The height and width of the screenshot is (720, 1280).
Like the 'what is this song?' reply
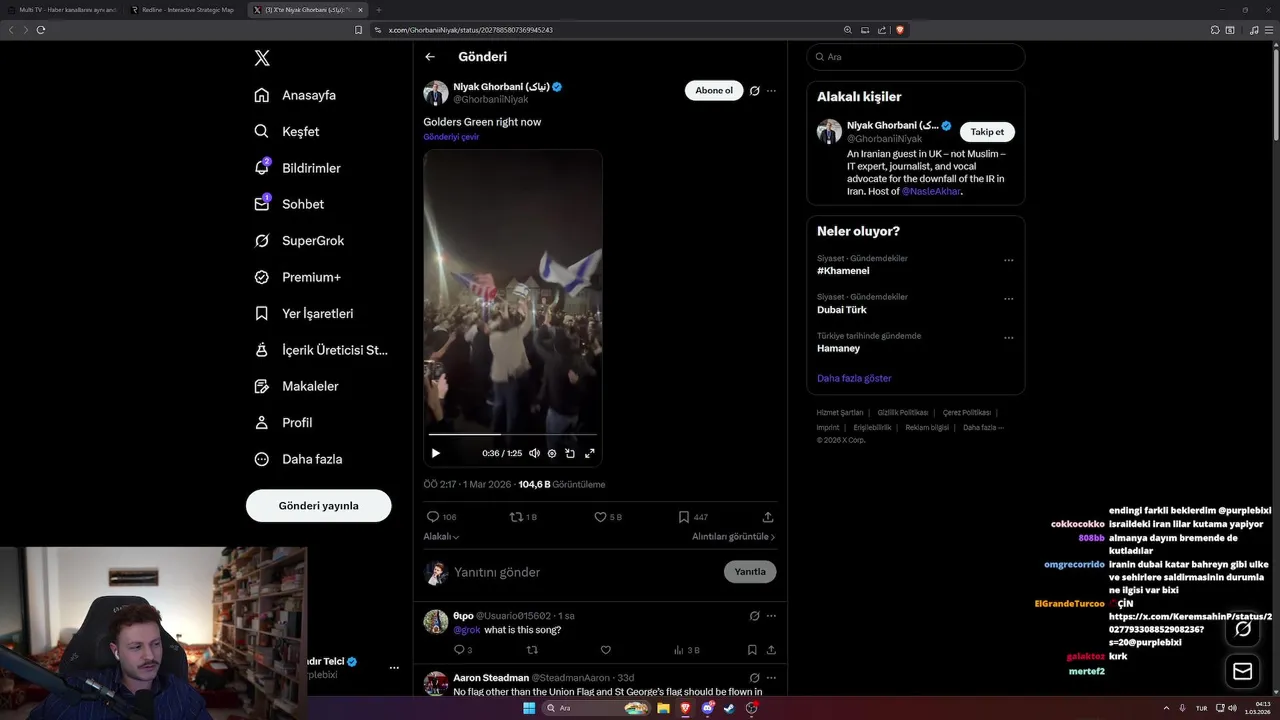point(606,650)
